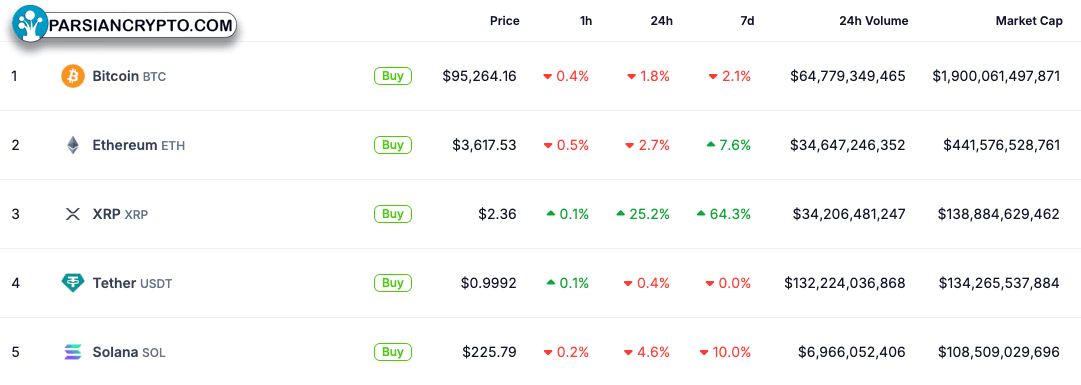1081x385 pixels.
Task: Click the Ethereum diamond logo icon
Action: click(x=72, y=145)
